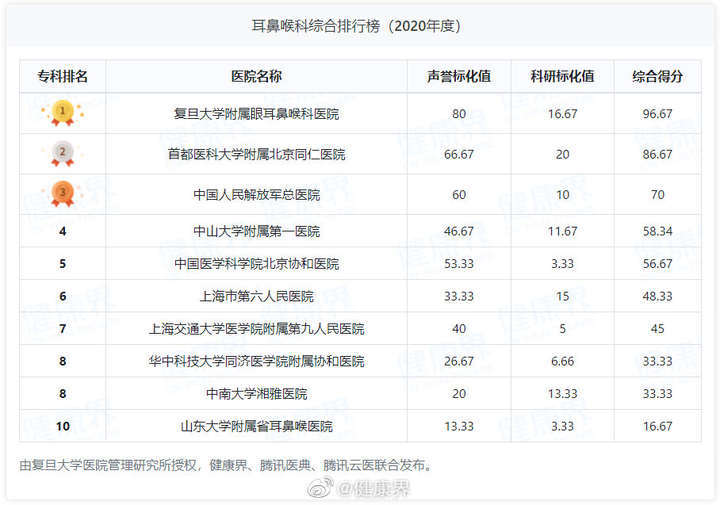Click composite score 96.67
The width and height of the screenshot is (720, 505).
point(658,113)
